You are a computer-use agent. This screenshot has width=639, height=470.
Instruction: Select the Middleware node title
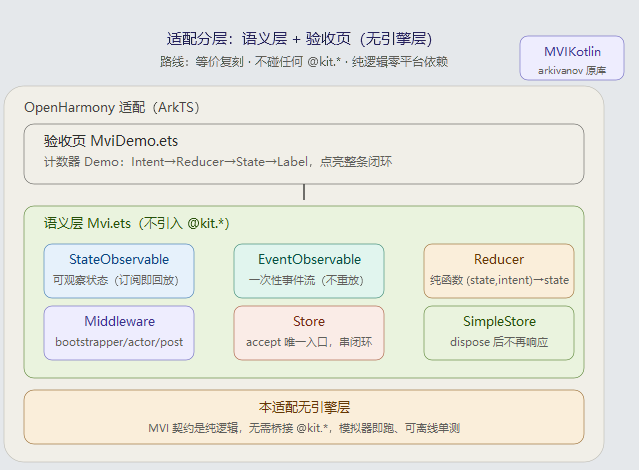click(119, 321)
